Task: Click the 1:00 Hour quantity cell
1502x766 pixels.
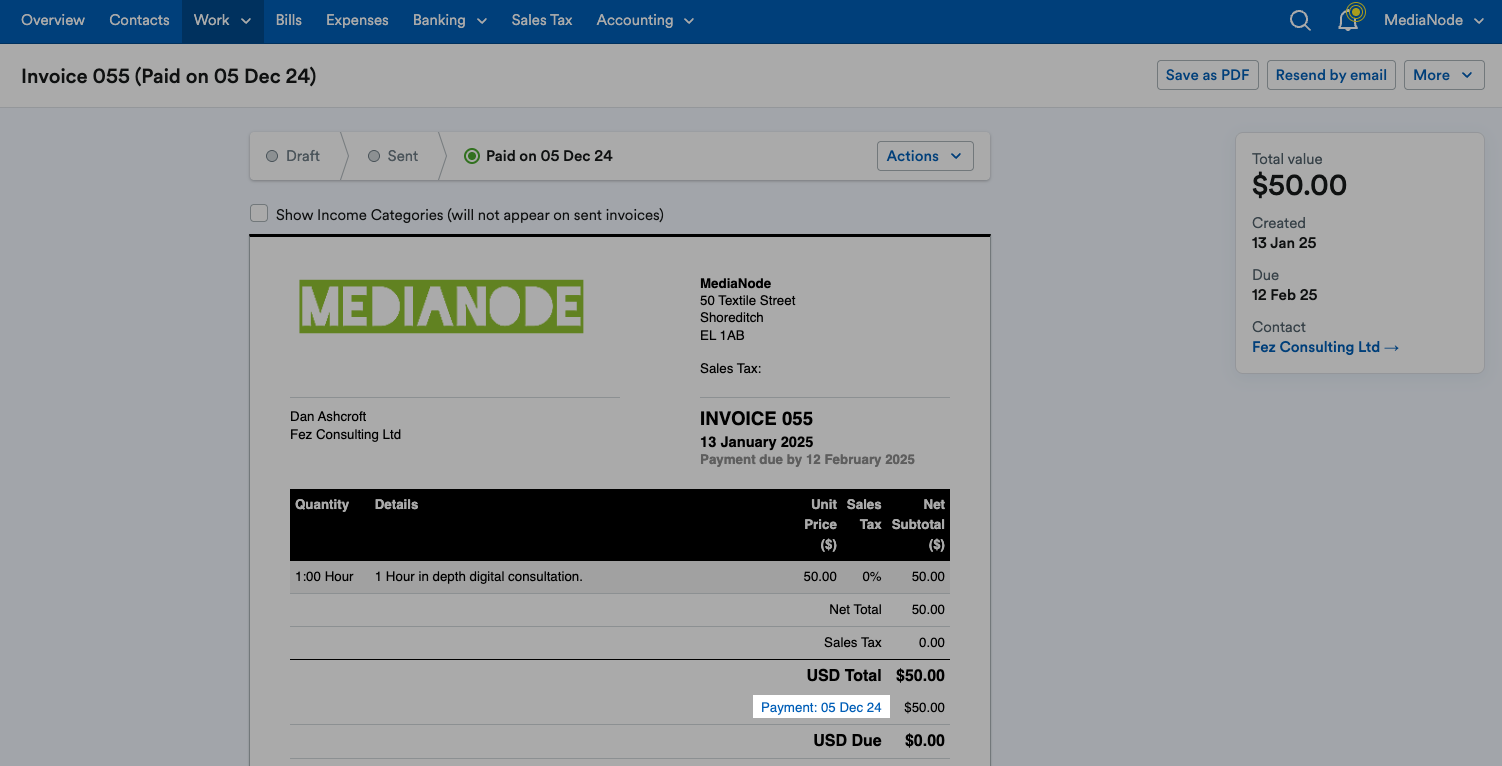Action: [324, 577]
